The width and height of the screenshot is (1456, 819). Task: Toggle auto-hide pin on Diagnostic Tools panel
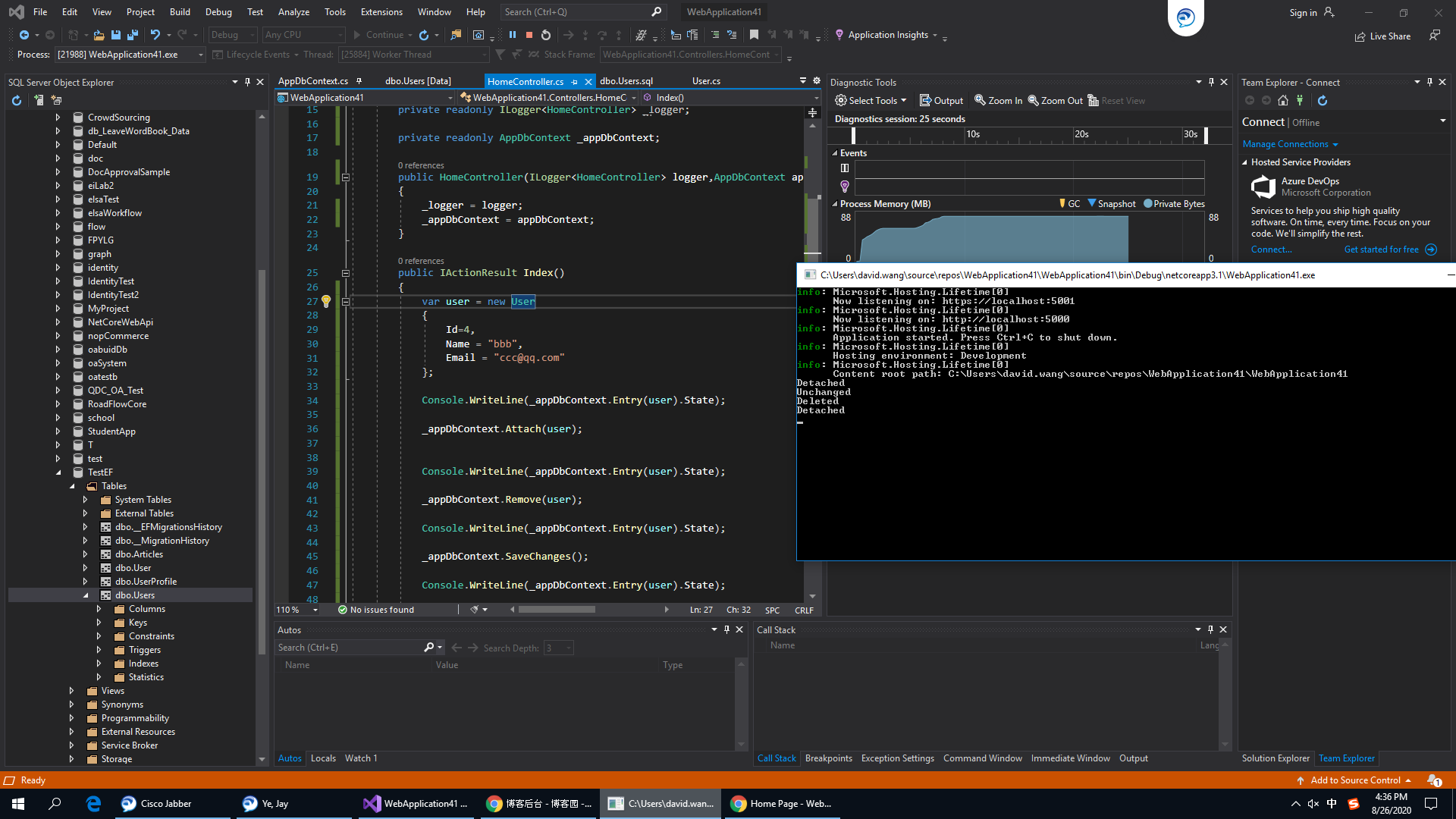pos(1211,82)
